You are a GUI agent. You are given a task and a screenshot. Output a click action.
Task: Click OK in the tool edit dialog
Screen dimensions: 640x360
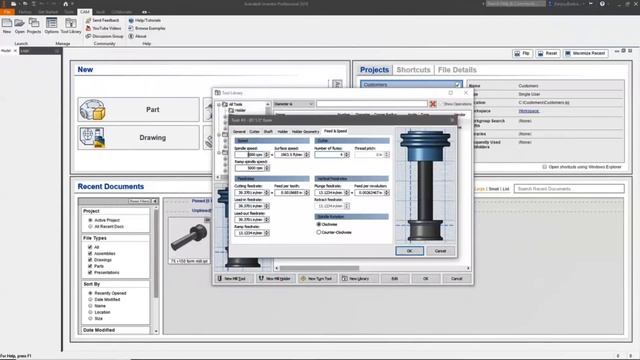409,251
